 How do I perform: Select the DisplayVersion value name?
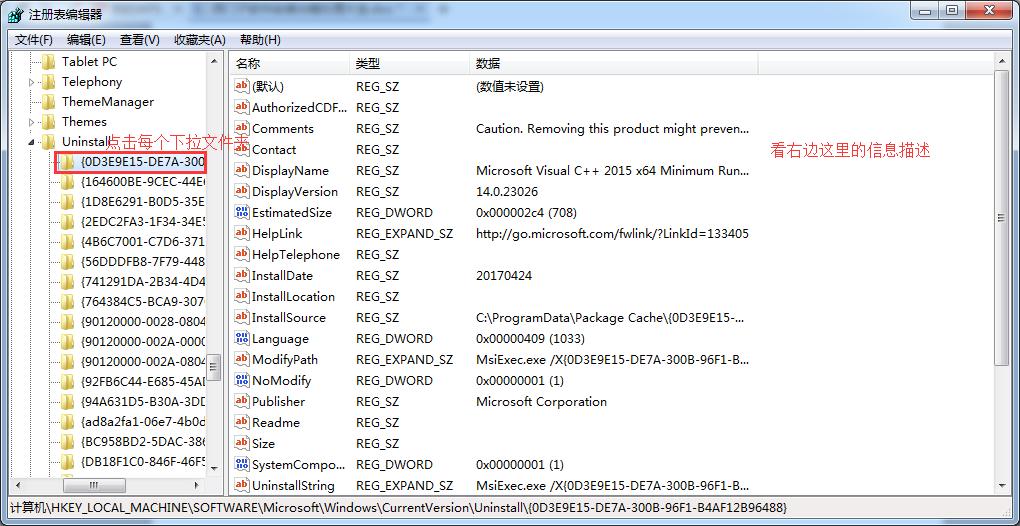(x=295, y=191)
